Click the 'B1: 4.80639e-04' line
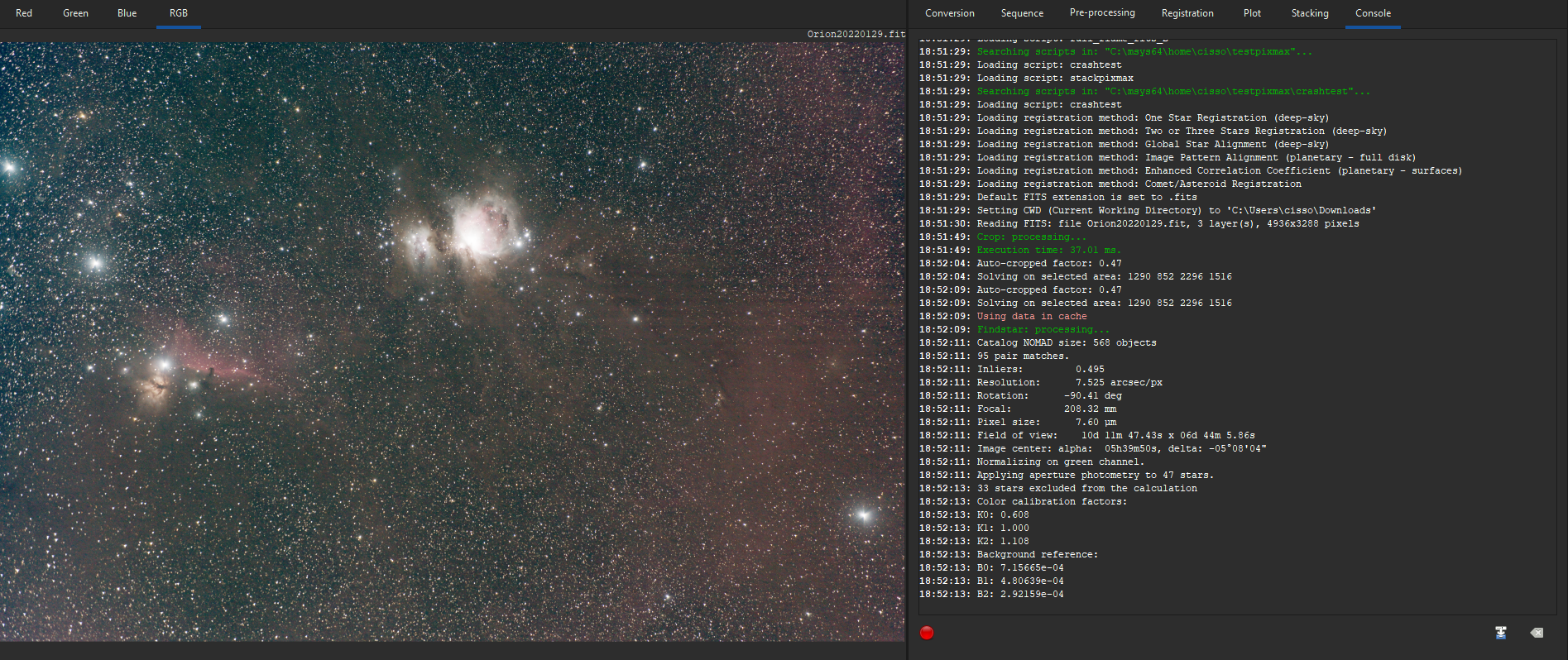The image size is (1568, 660). pos(991,581)
